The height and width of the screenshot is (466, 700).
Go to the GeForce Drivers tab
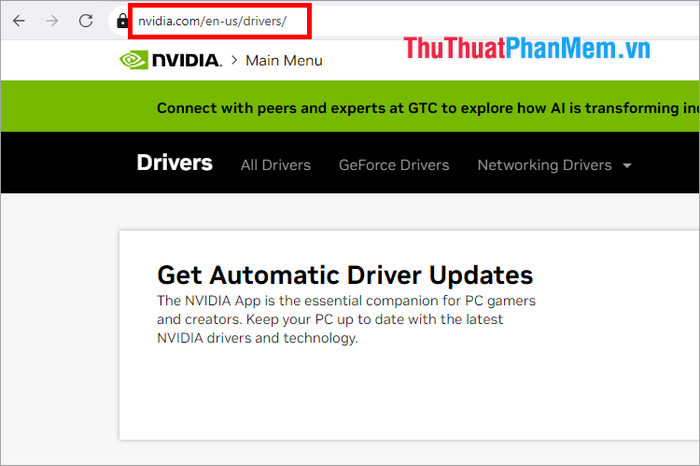(x=394, y=165)
